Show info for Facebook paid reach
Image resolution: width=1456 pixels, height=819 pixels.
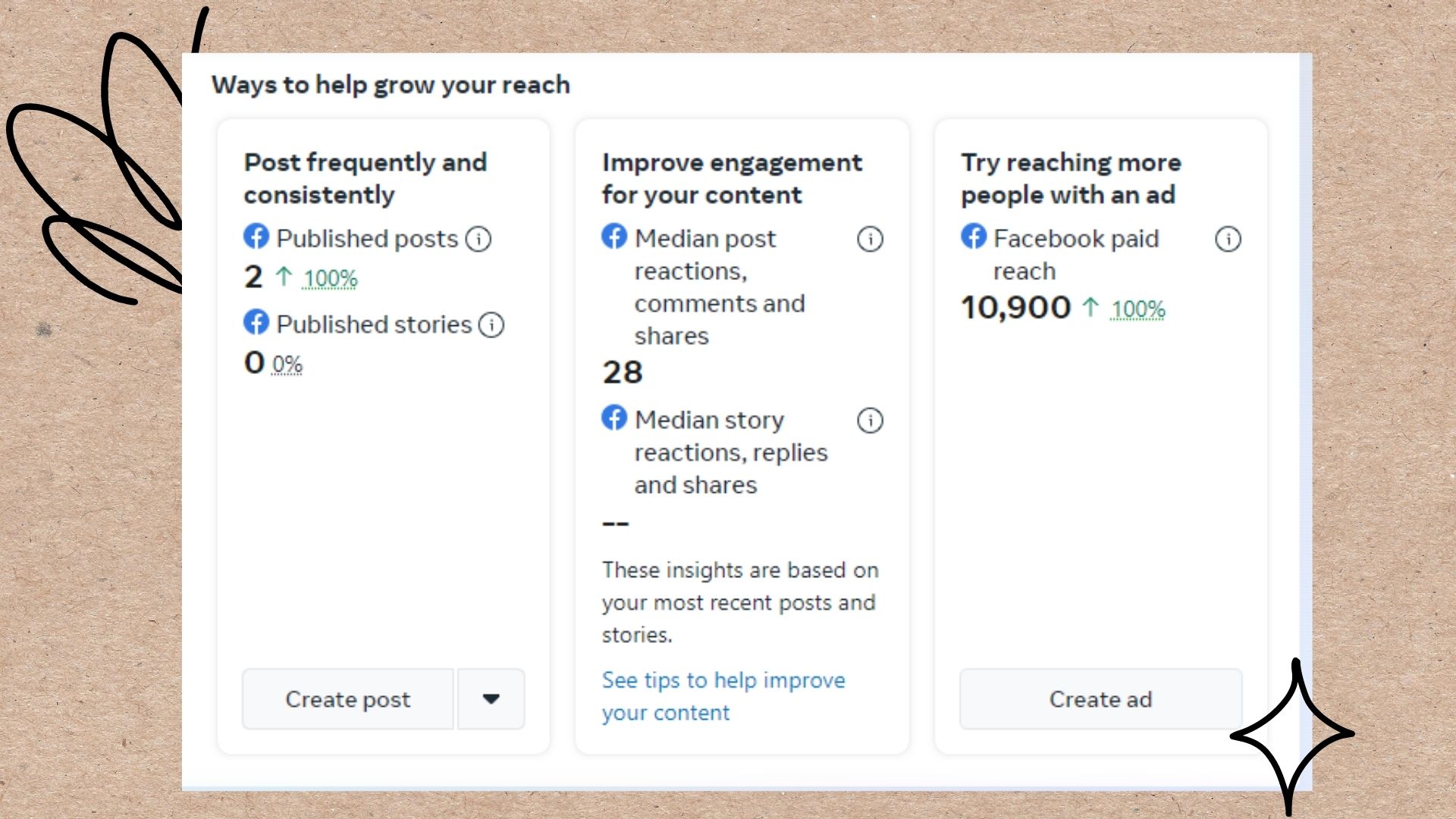[x=1228, y=240]
